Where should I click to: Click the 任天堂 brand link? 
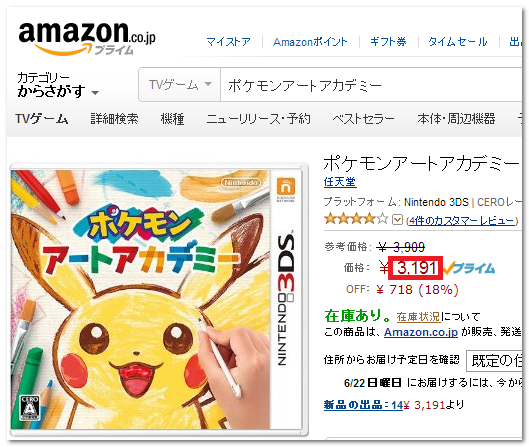tap(340, 182)
